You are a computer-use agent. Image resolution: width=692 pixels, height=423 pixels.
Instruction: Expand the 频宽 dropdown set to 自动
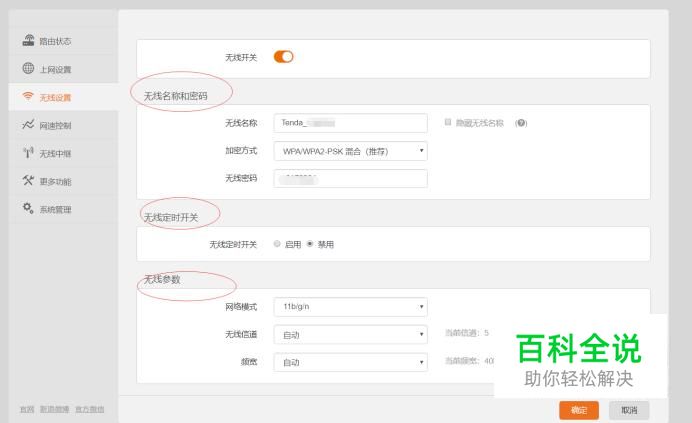pyautogui.click(x=350, y=362)
